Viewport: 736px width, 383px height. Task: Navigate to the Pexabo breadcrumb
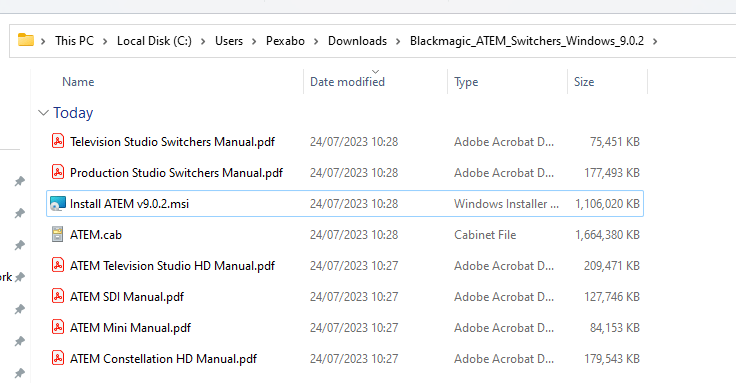coord(285,41)
